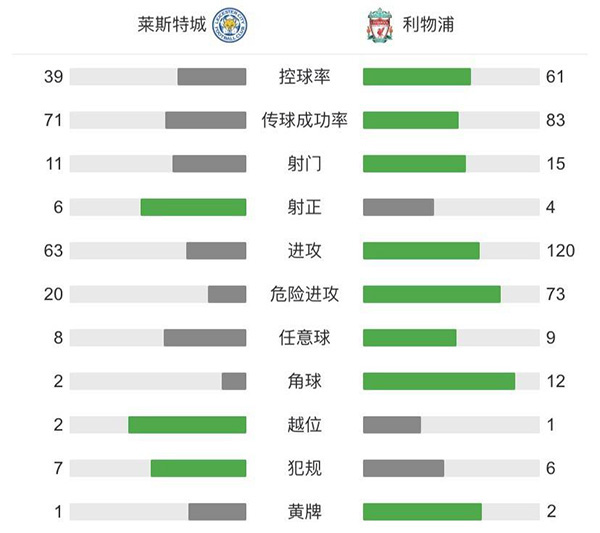Screen dimensions: 600x533
Task: Click the 角球 stat label
Action: coord(305,381)
